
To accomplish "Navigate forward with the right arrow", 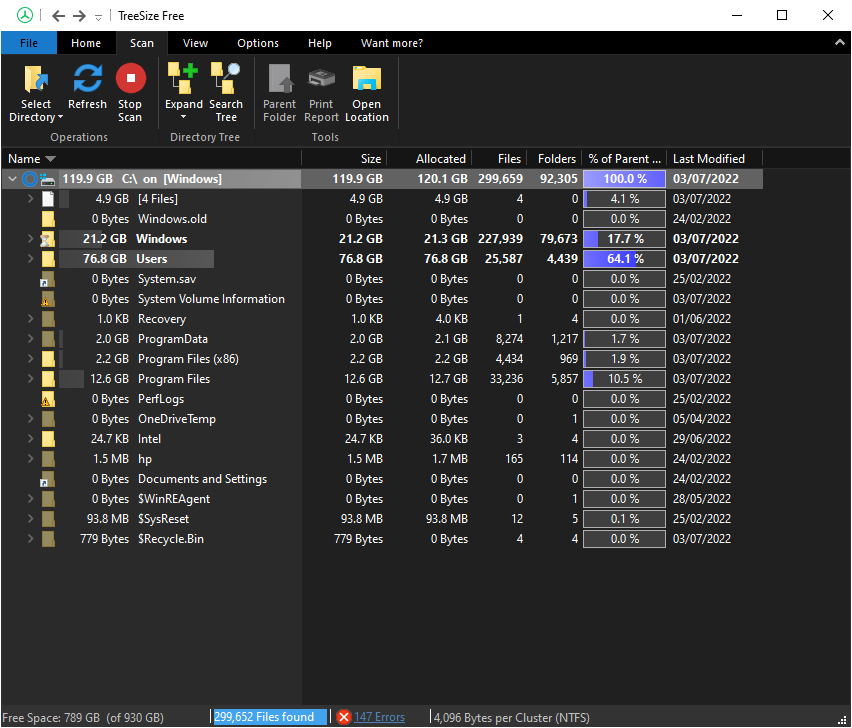I will [79, 16].
